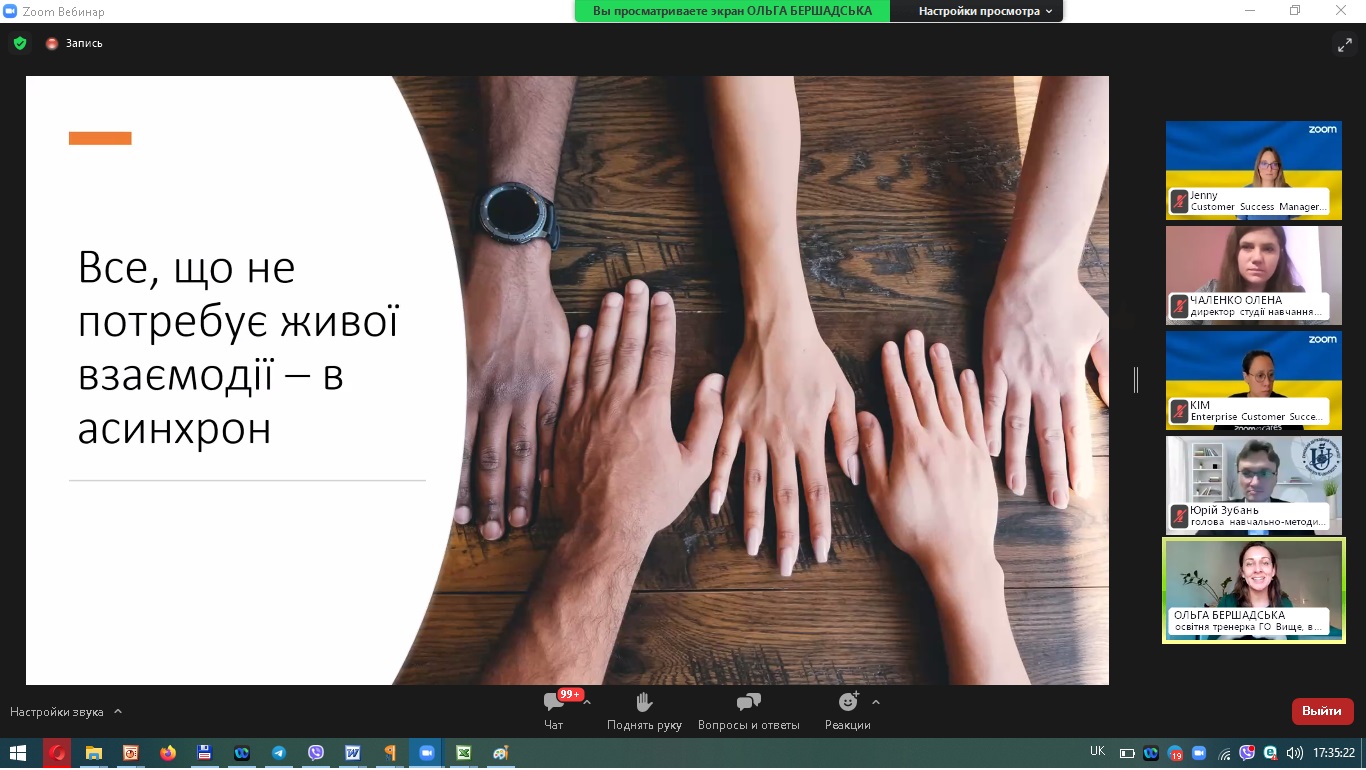Expand audio settings (Настройки звука) chevron
Image resolution: width=1366 pixels, height=770 pixels.
118,712
